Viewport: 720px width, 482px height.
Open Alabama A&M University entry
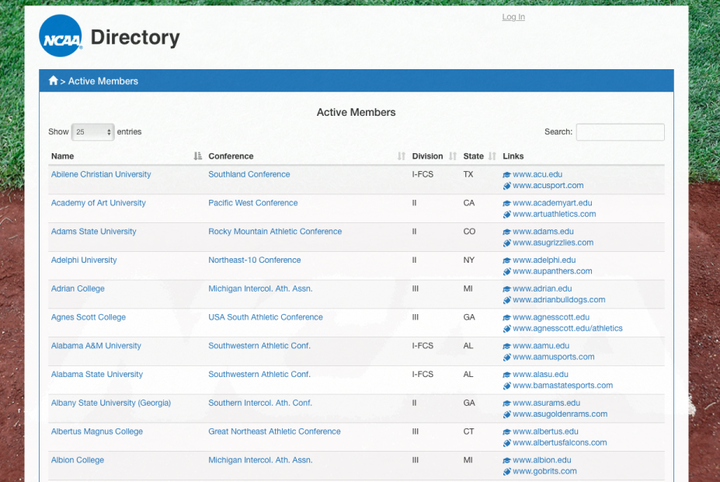point(96,345)
